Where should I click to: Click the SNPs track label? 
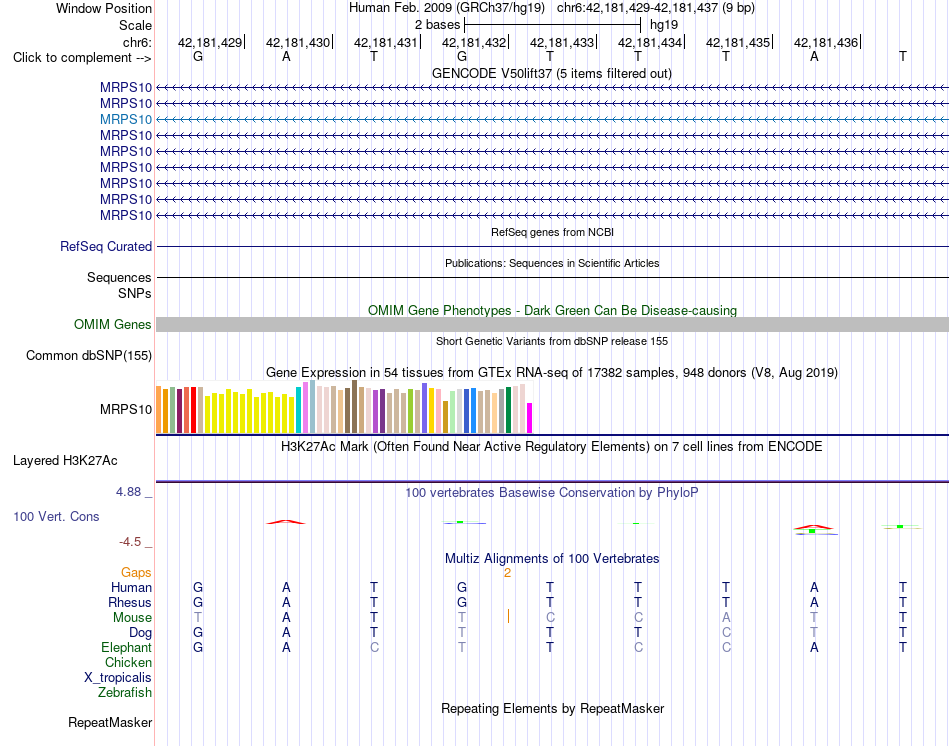135,293
